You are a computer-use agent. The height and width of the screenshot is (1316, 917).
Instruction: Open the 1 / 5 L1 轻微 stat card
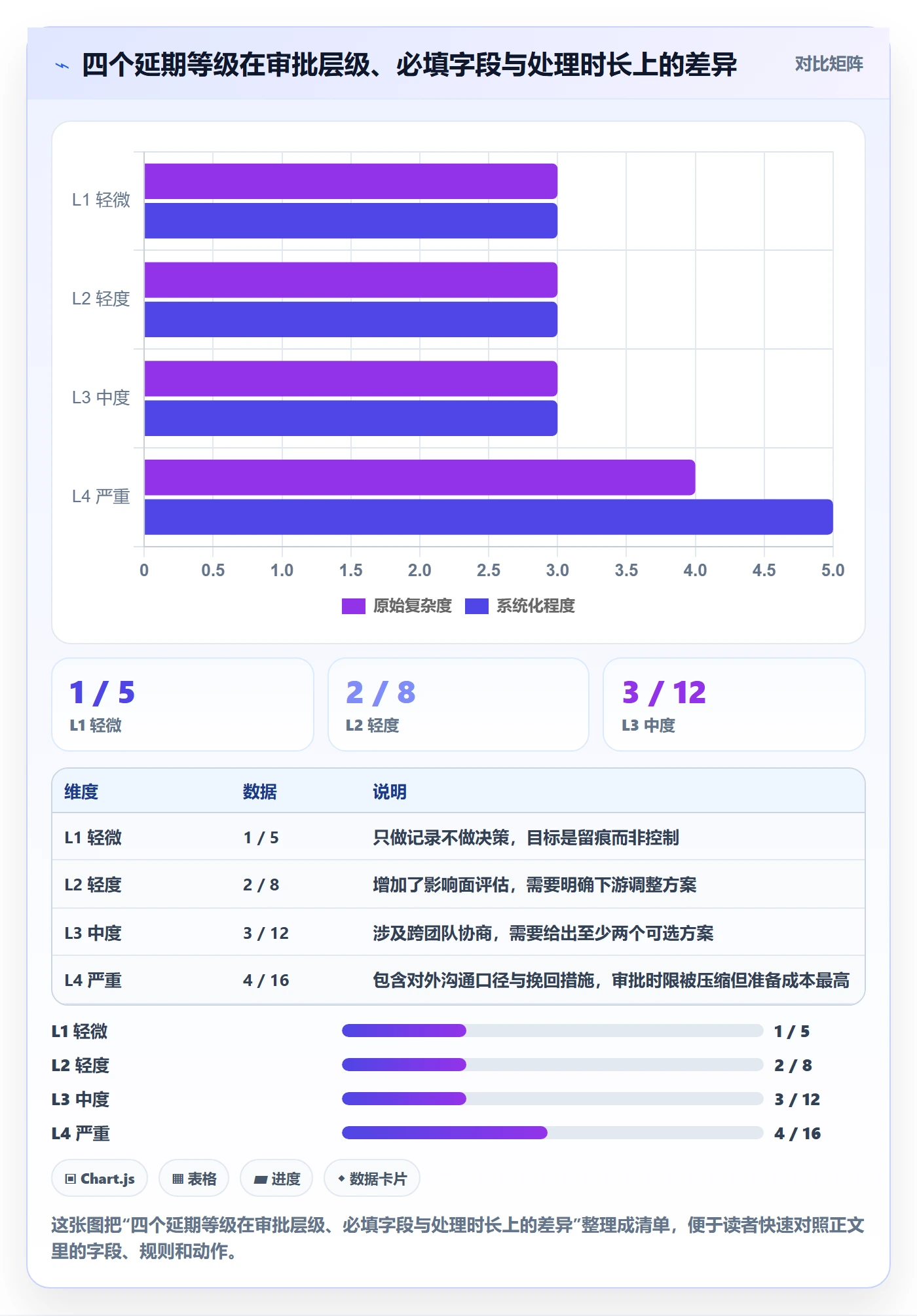183,704
